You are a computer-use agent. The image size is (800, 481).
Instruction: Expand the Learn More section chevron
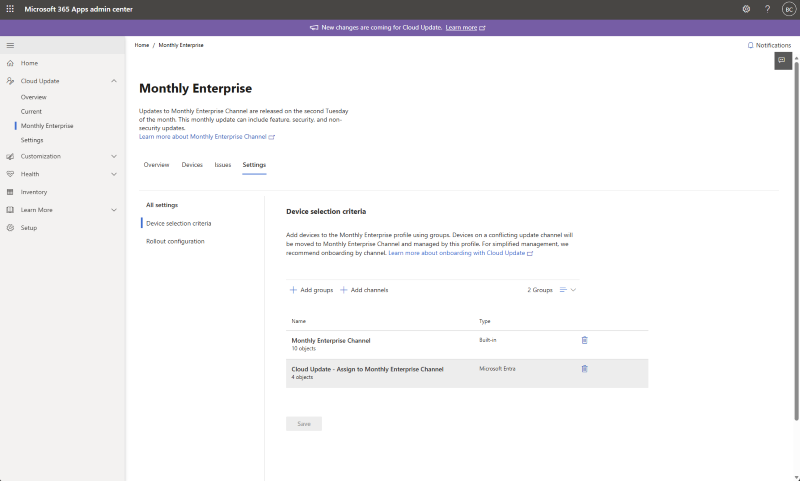coord(114,210)
